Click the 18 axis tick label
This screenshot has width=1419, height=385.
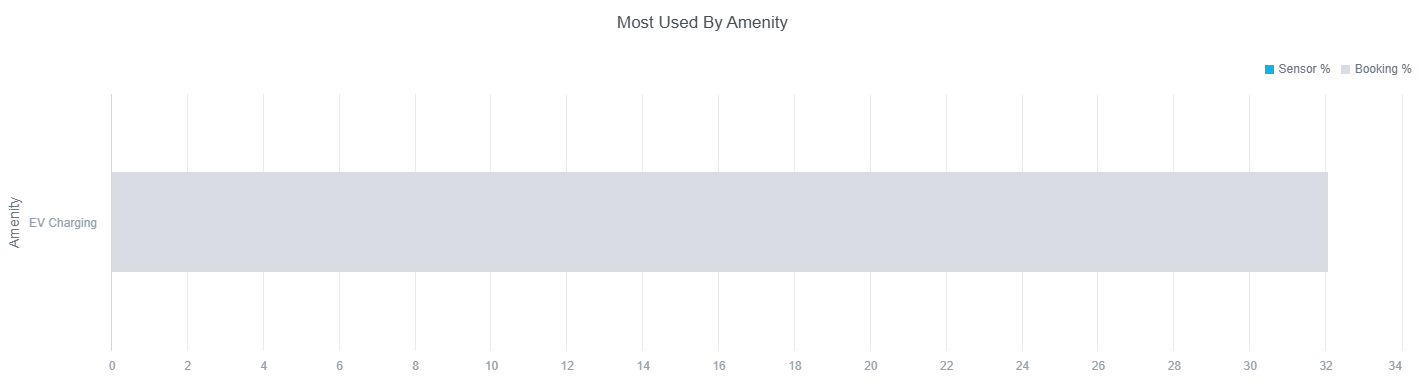(794, 366)
